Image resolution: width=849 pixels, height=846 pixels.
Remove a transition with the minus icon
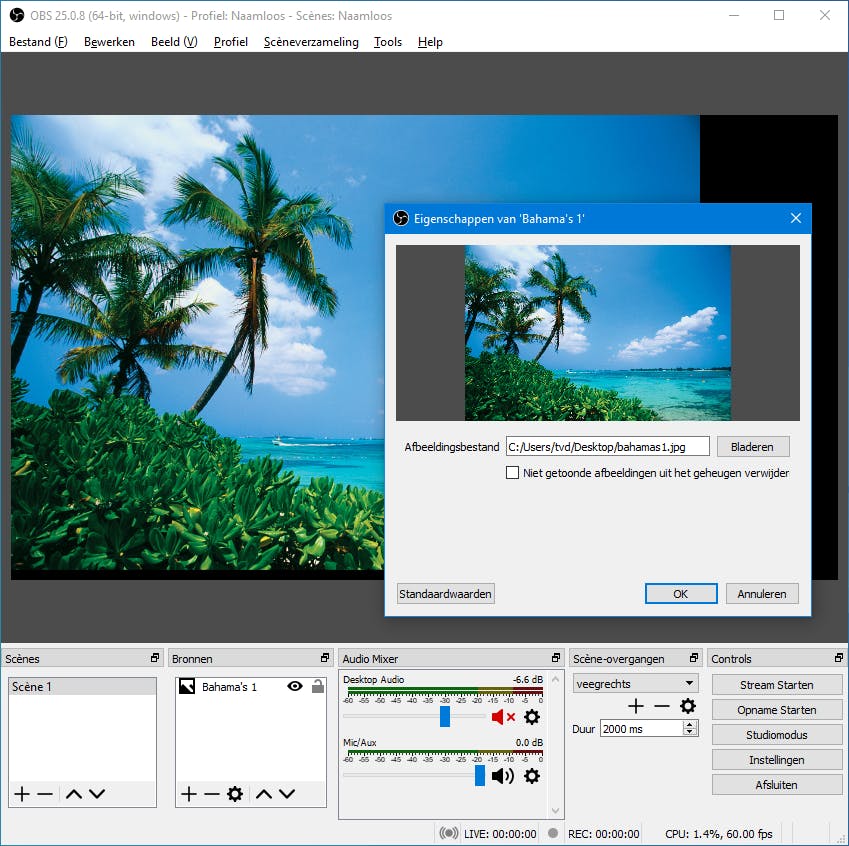660,706
